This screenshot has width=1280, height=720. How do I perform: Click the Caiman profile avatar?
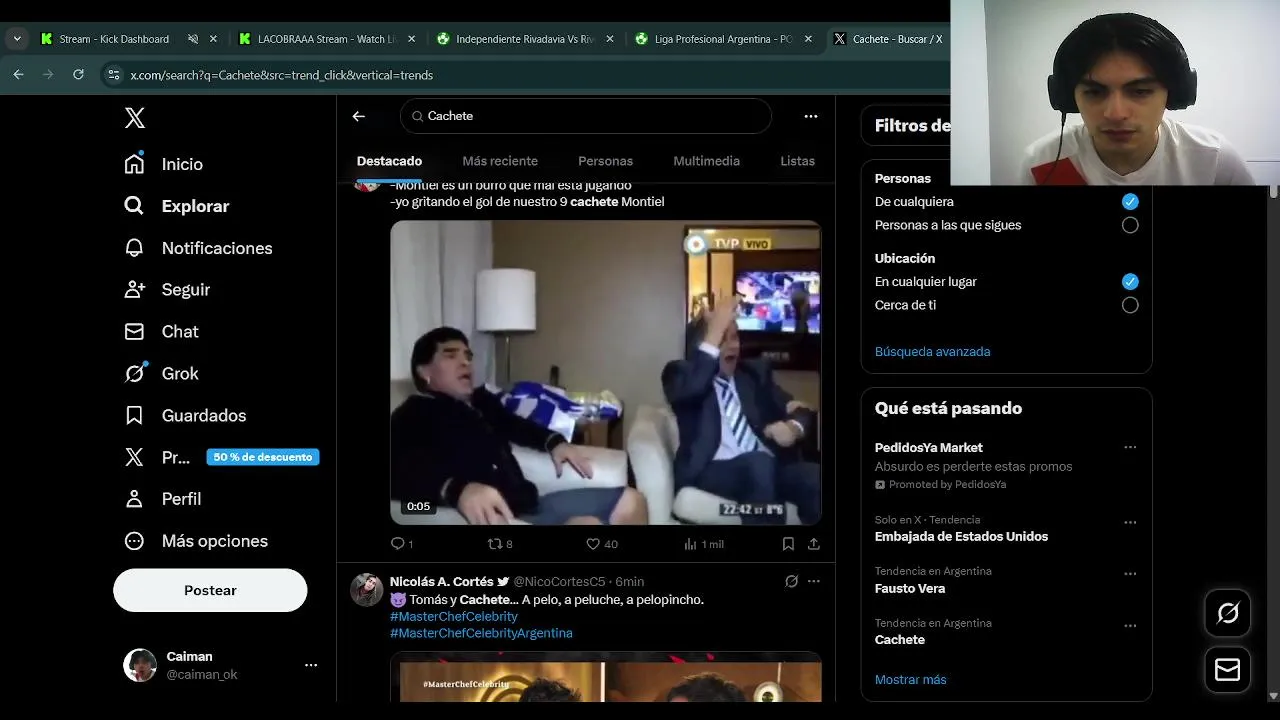click(x=139, y=665)
